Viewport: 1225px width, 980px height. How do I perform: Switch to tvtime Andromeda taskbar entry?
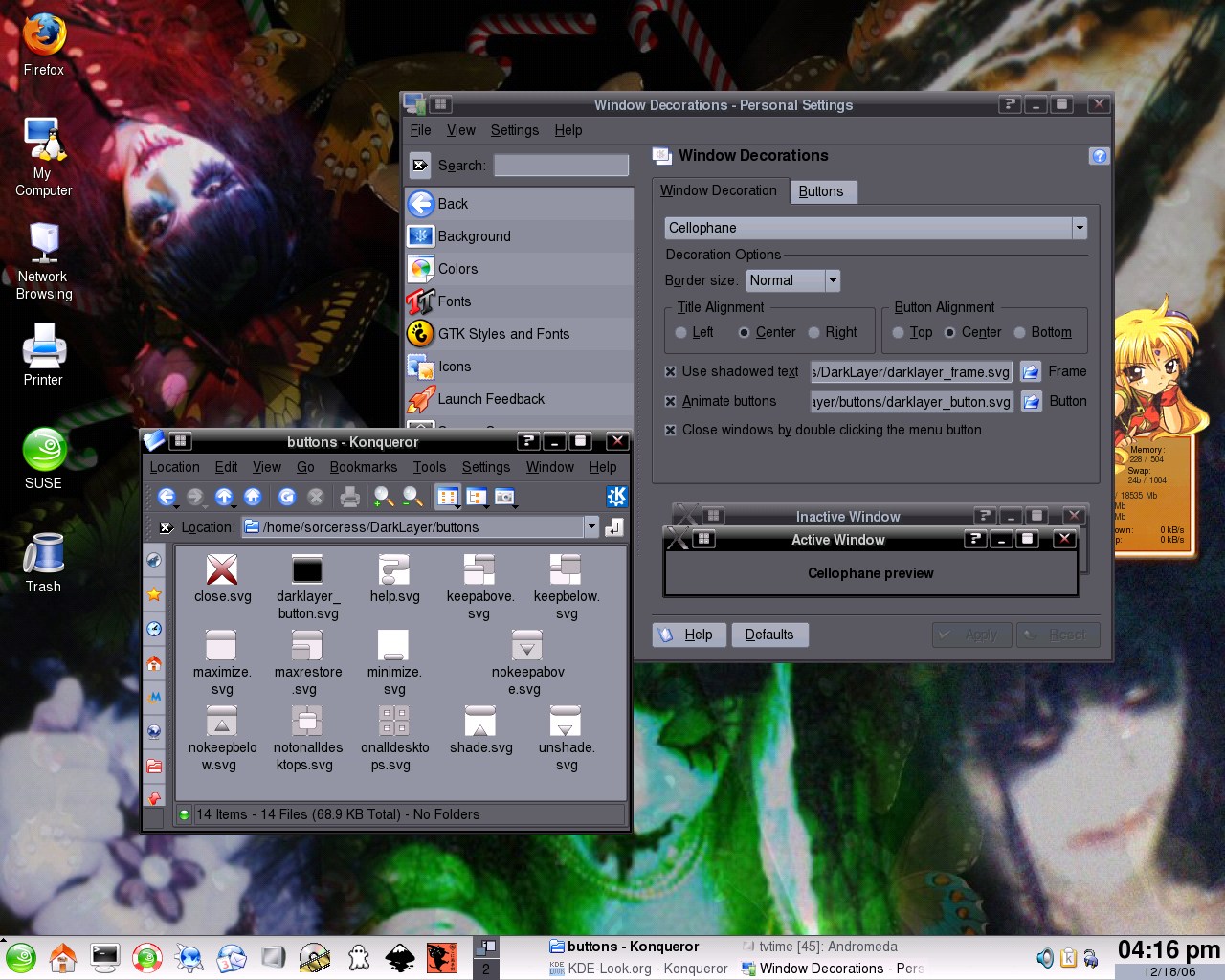point(820,947)
